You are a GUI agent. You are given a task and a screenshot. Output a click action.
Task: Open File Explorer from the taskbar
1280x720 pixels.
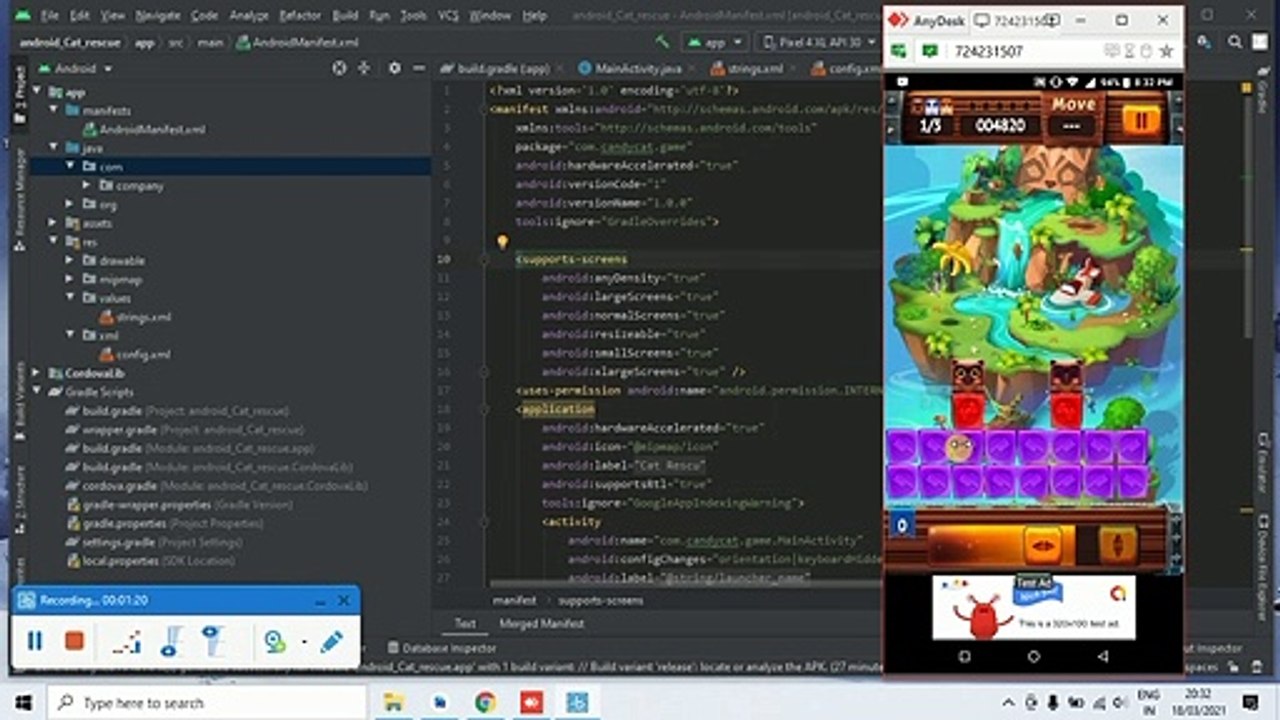(x=394, y=702)
